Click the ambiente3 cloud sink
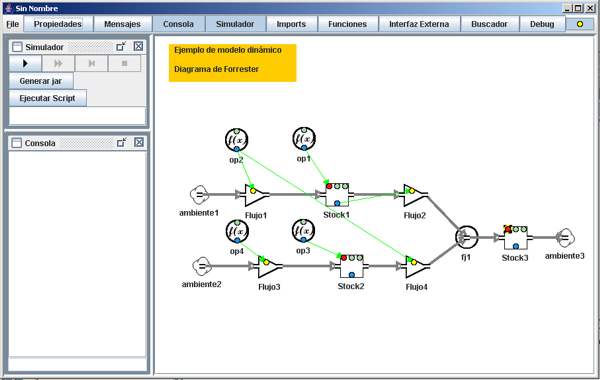 click(x=566, y=238)
